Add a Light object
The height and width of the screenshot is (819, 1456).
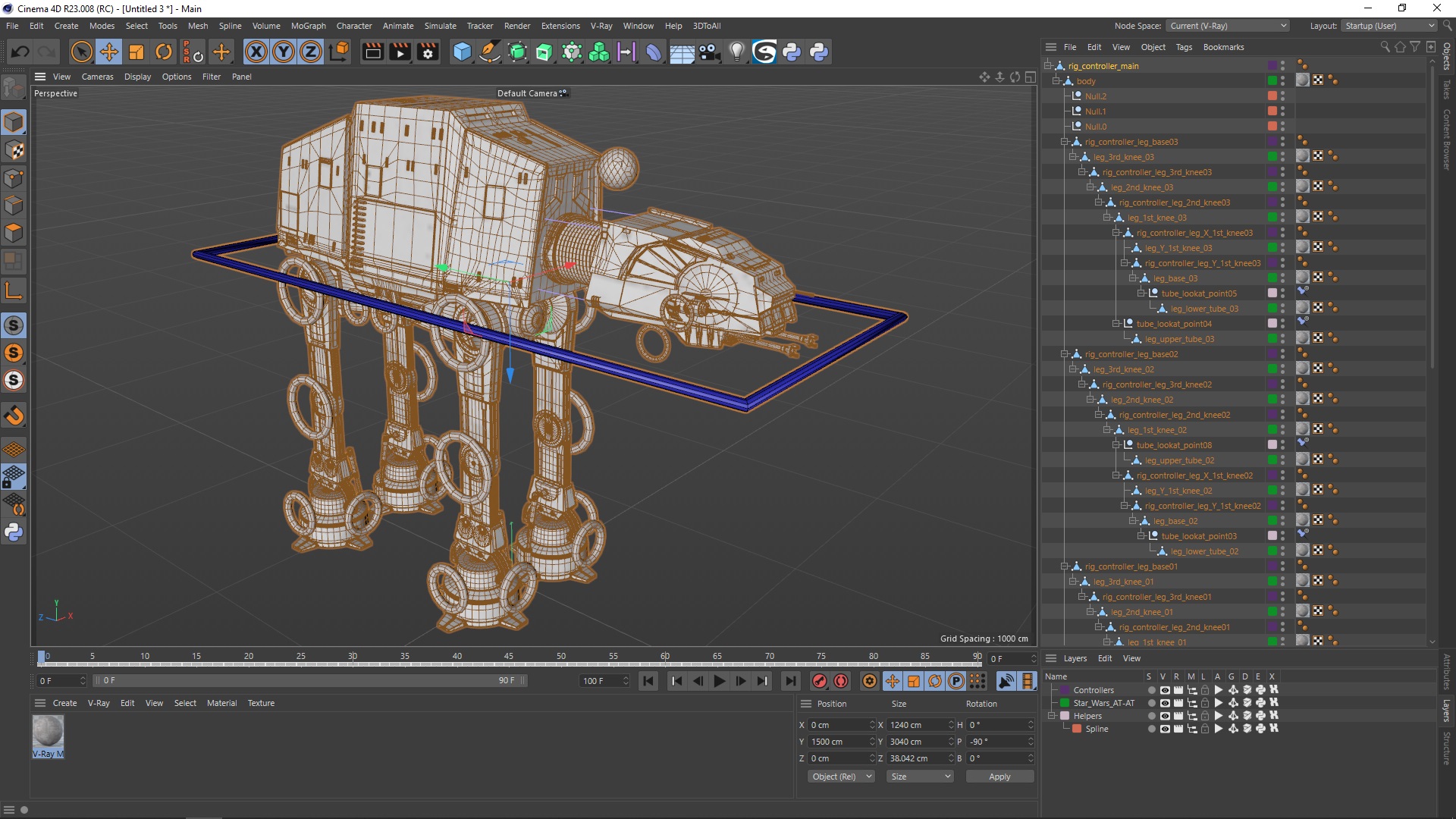click(x=736, y=52)
